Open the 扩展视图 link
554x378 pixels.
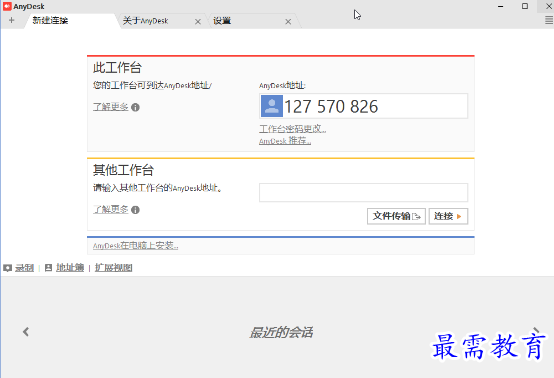113,268
